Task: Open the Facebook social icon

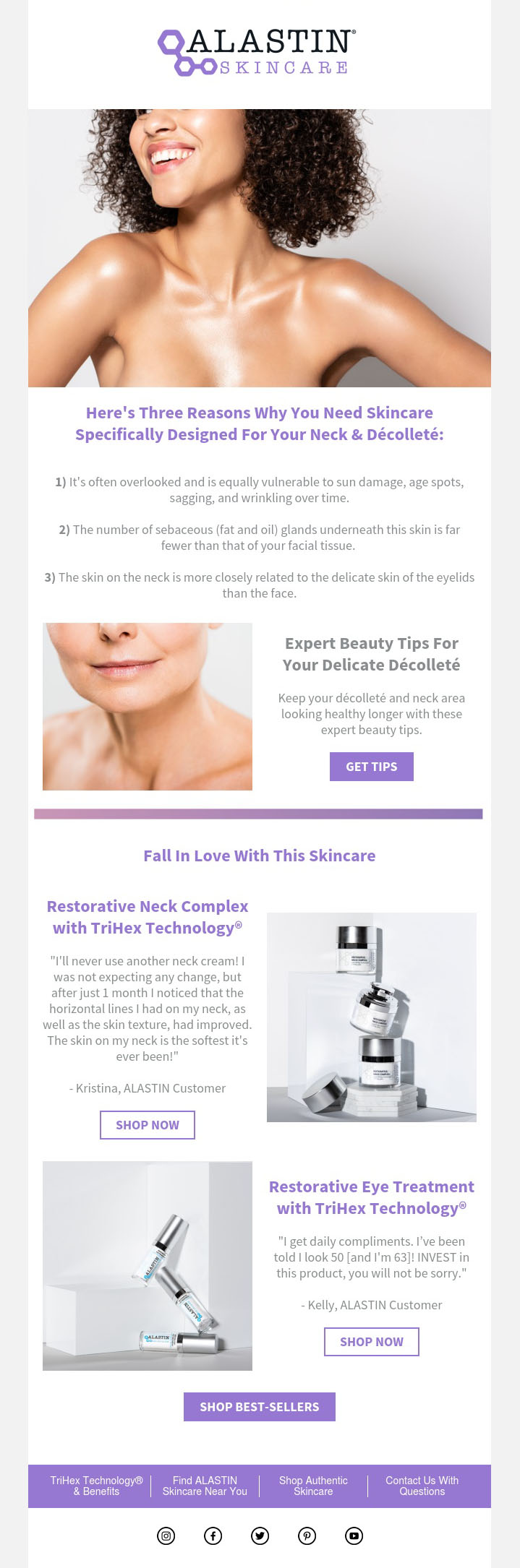Action: click(213, 1535)
